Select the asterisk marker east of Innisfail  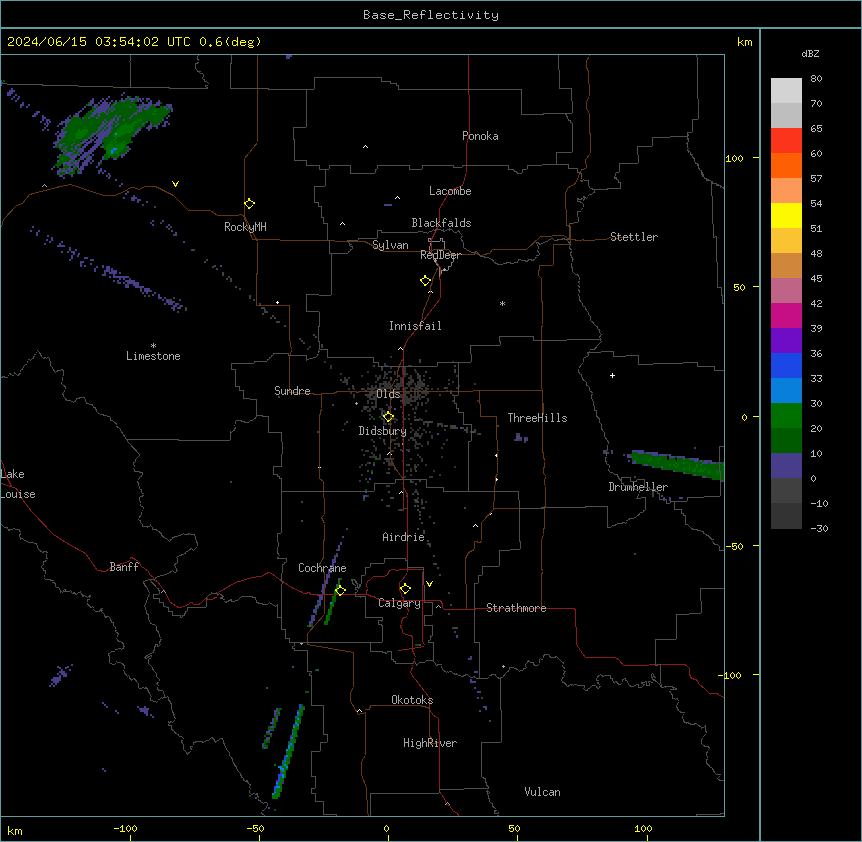tap(502, 303)
